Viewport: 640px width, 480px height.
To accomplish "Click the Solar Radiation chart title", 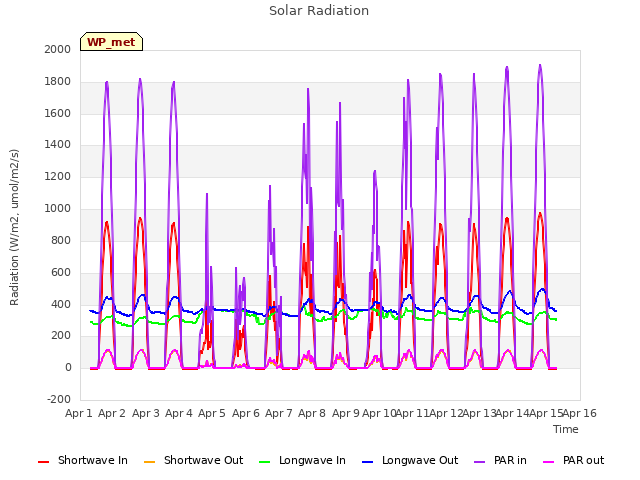I will (319, 11).
